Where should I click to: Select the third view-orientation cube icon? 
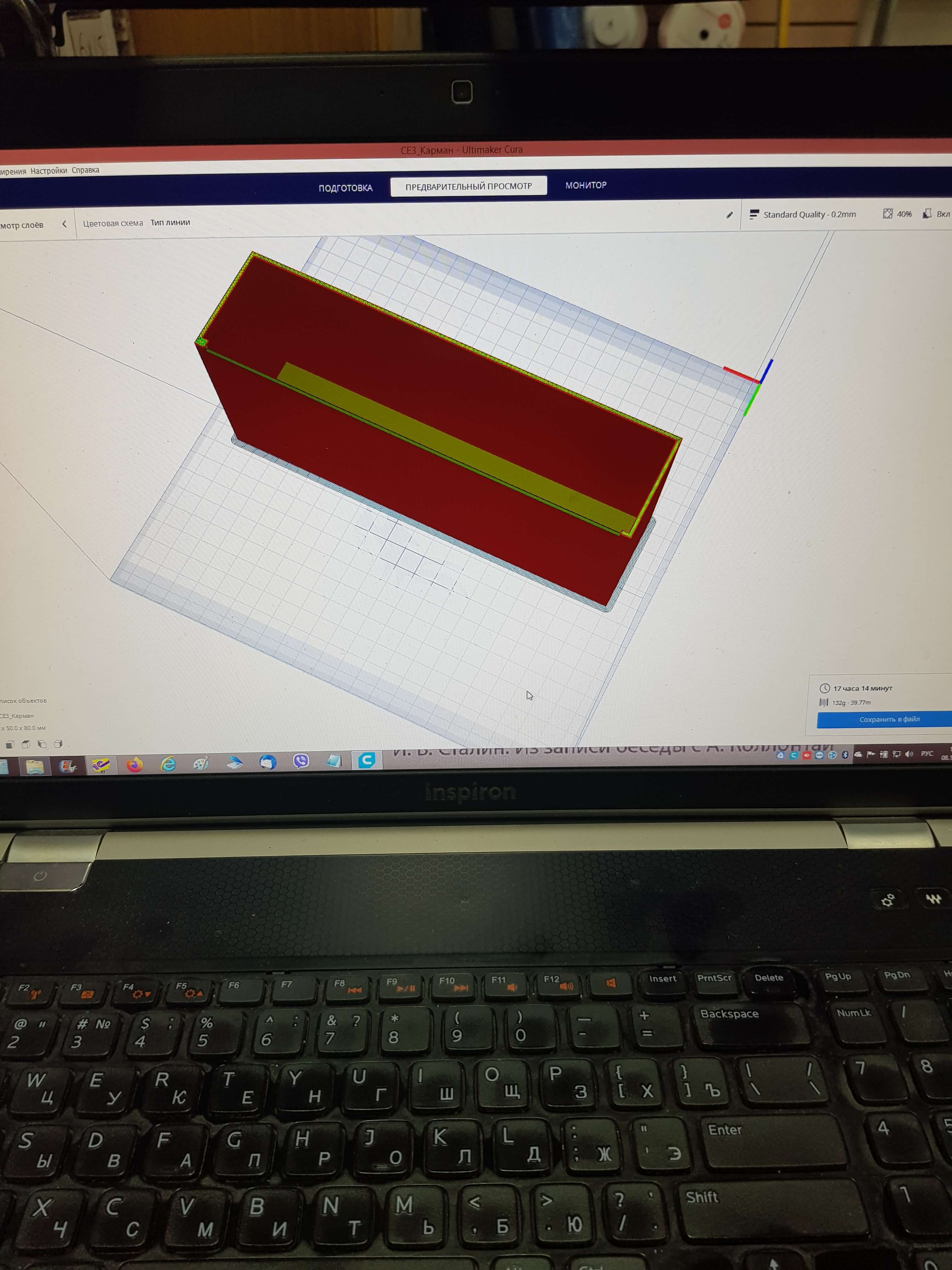[42, 744]
